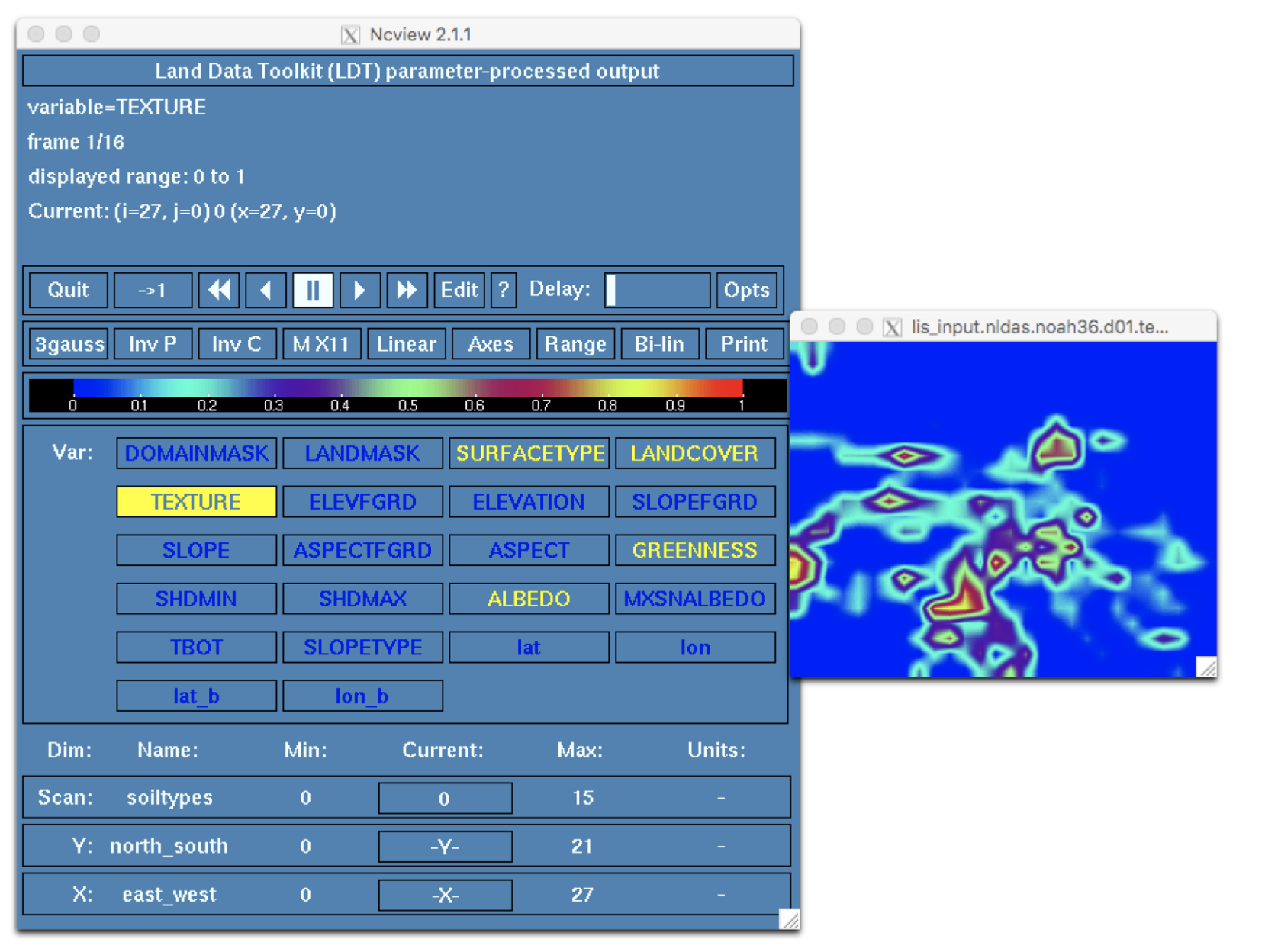Select the TEXTURE variable
1265x952 pixels.
pos(196,502)
